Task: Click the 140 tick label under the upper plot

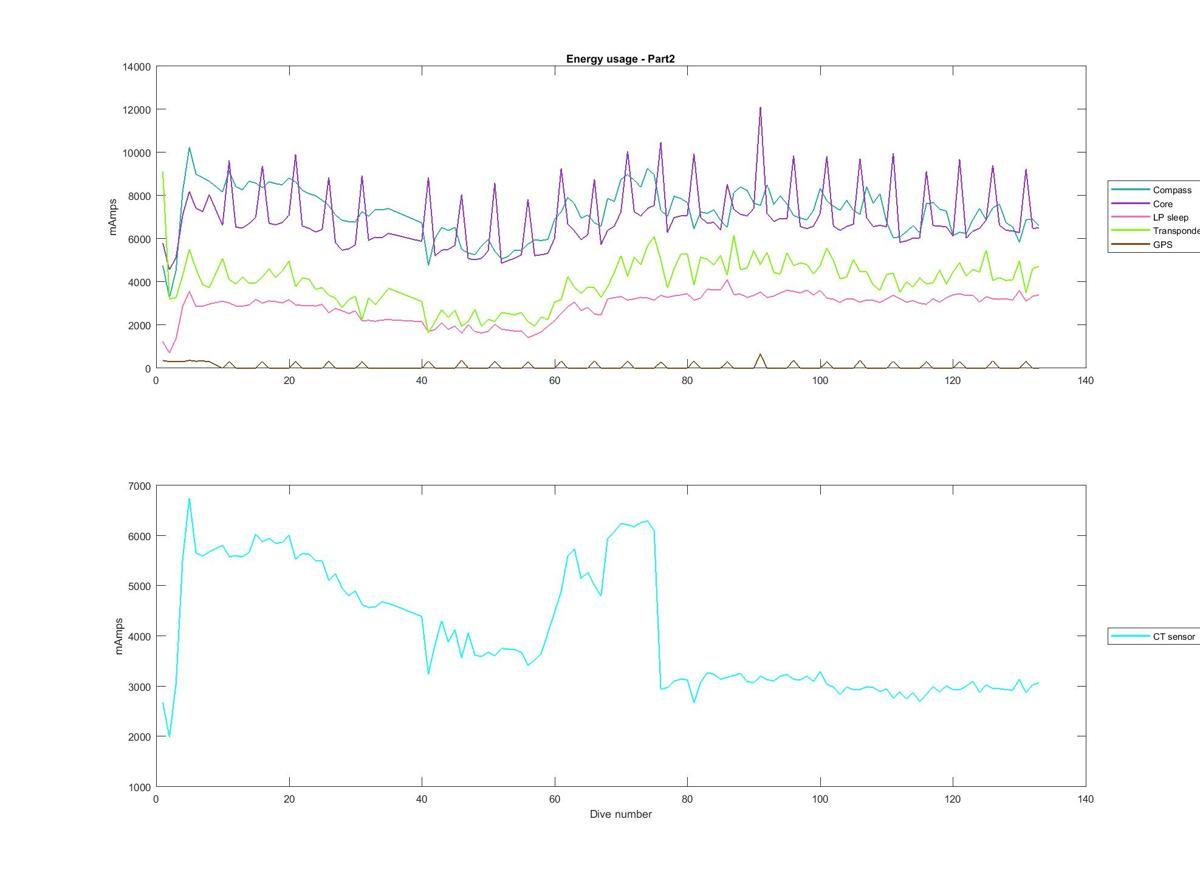Action: (x=1086, y=380)
